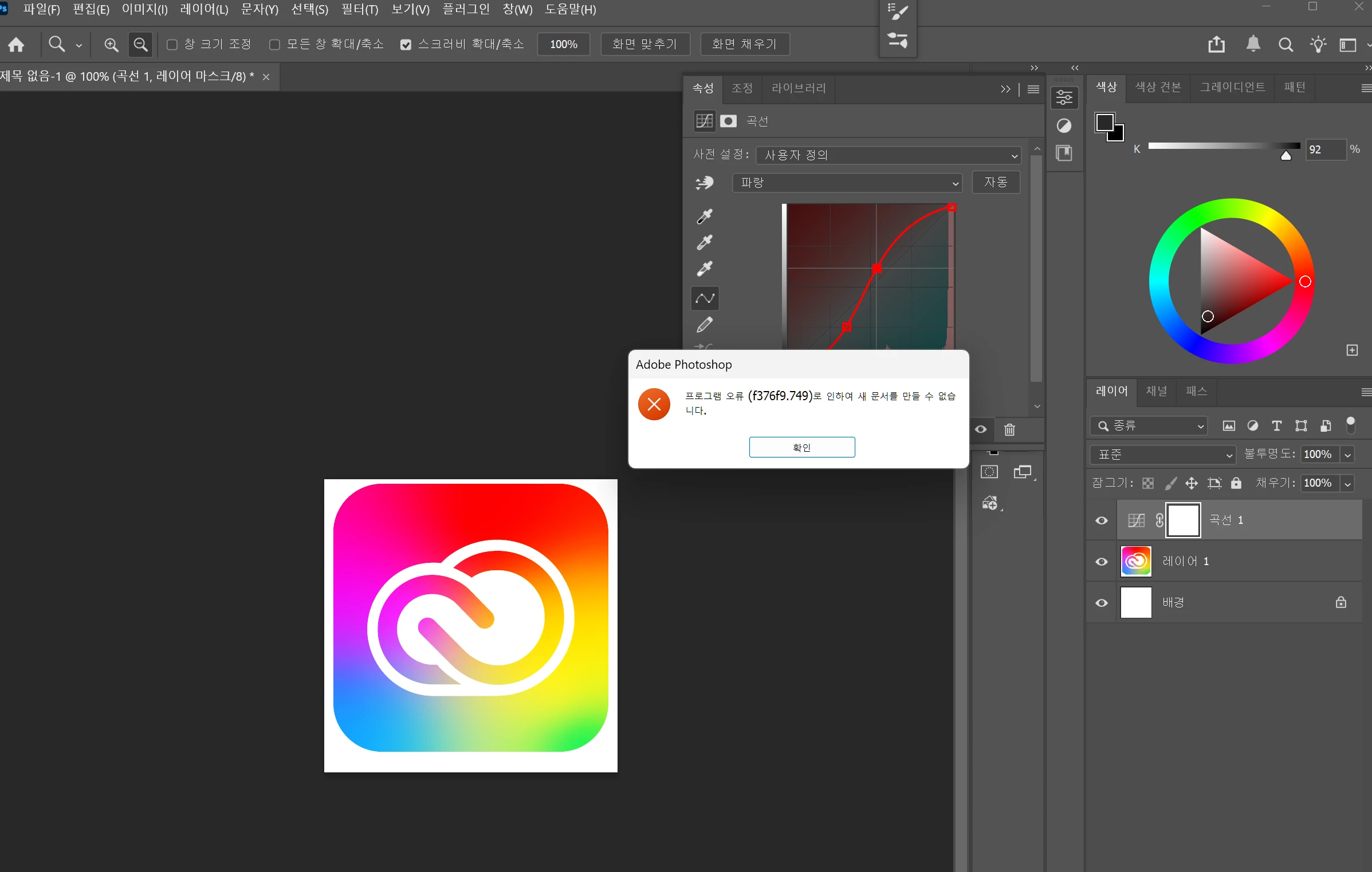The height and width of the screenshot is (872, 1372).
Task: Click the black point eyedropper in Curves
Action: click(x=705, y=216)
